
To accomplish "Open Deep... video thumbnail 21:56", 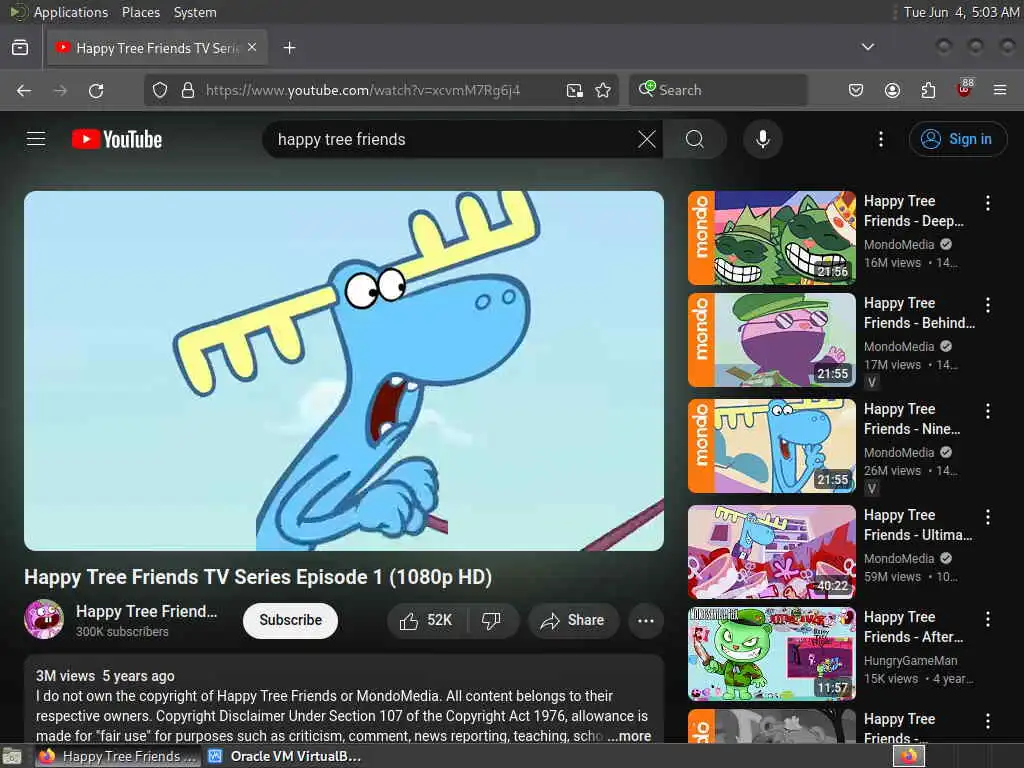I will click(x=771, y=238).
